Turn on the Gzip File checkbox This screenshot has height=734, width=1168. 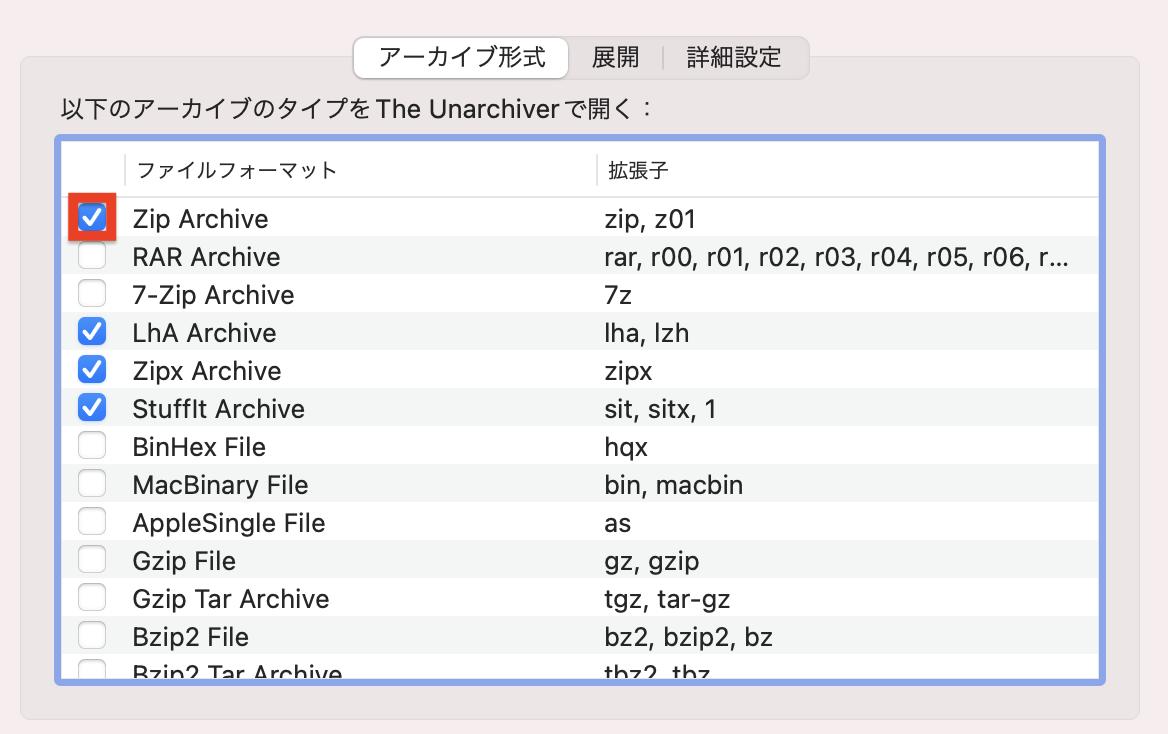click(92, 560)
